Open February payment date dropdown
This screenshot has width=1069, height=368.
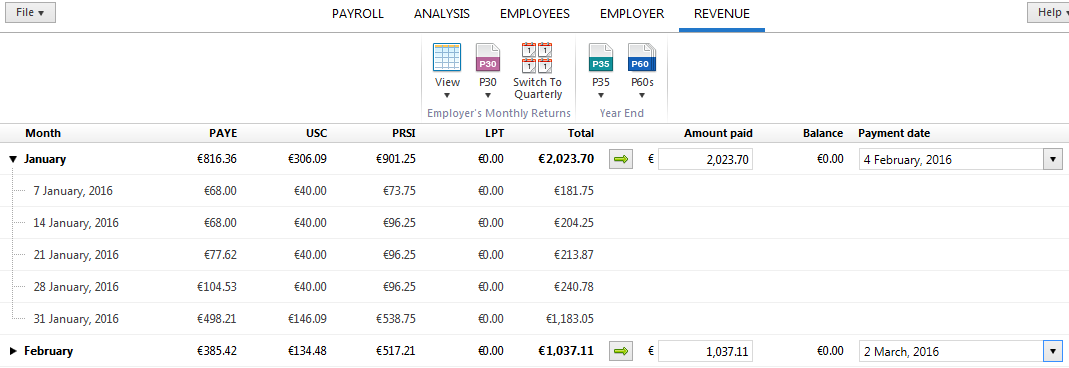(x=1053, y=352)
